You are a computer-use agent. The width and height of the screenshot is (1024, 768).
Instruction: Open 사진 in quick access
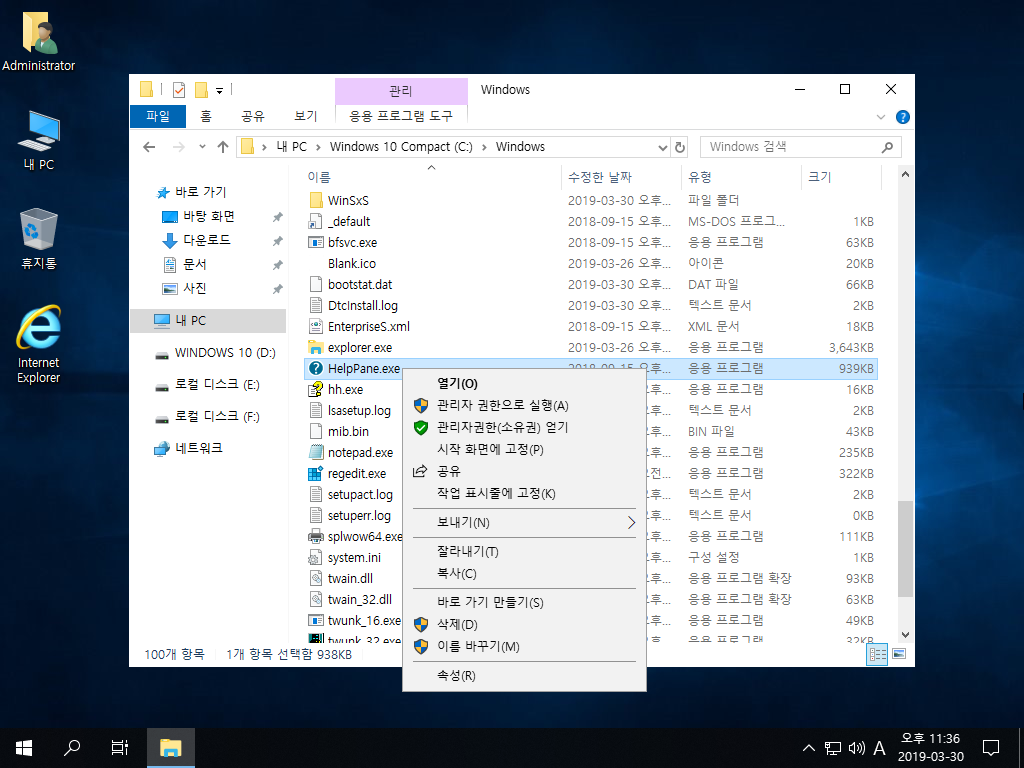[195, 288]
